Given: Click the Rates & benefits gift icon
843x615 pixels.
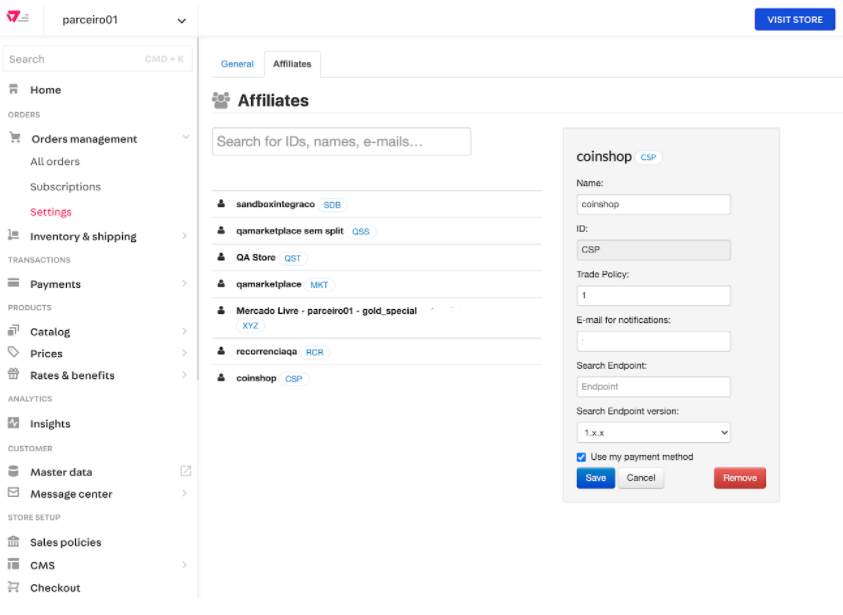Looking at the screenshot, I should (14, 375).
